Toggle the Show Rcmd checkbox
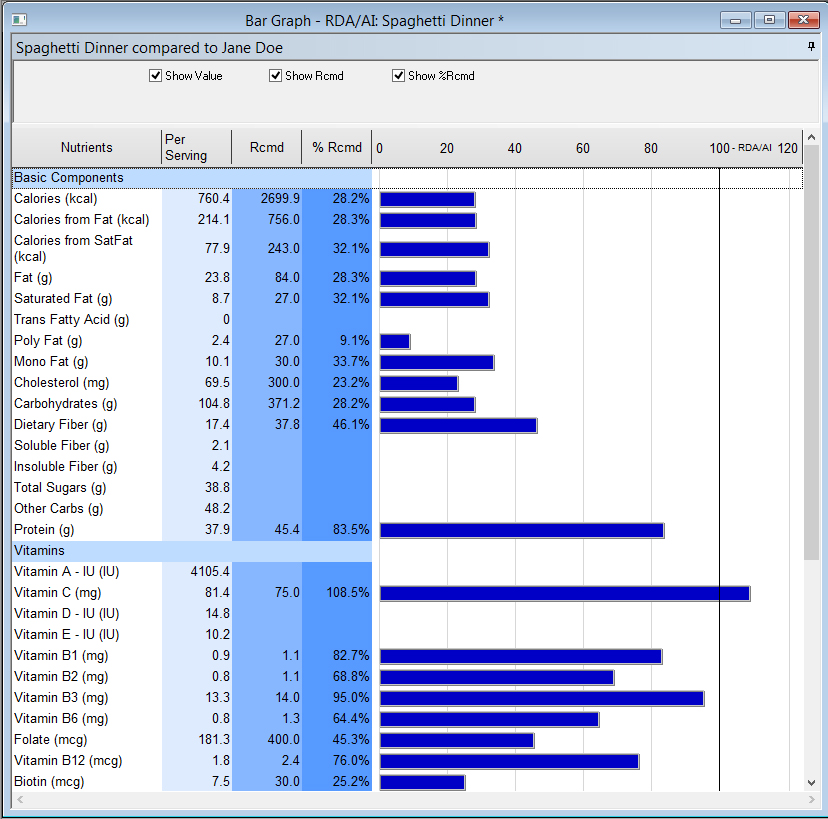This screenshot has height=819, width=828. pos(275,76)
